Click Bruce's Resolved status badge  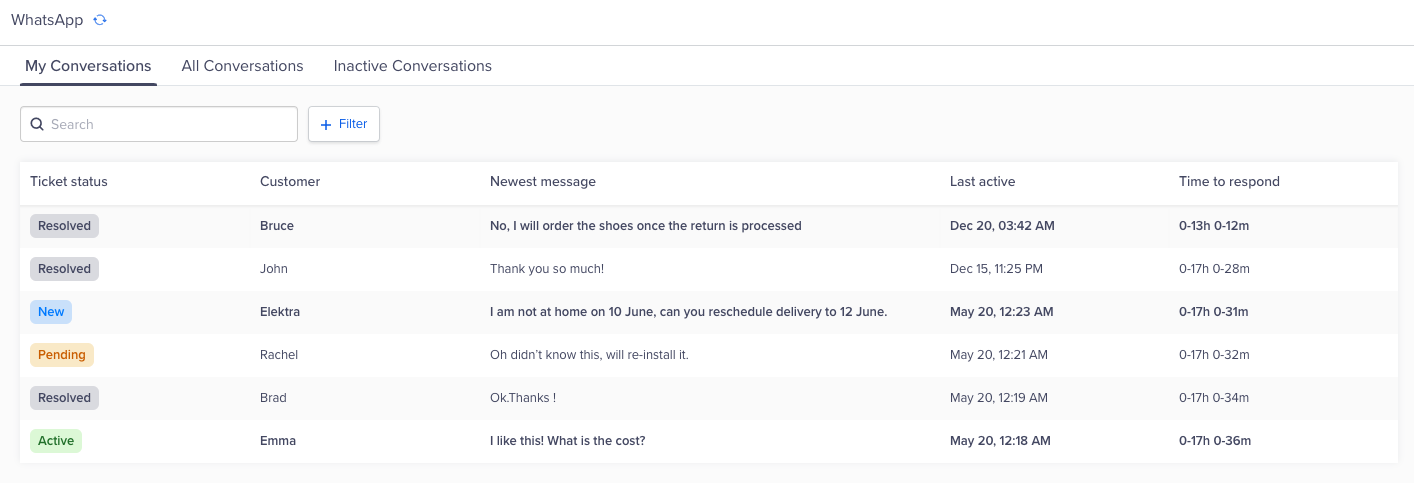64,226
